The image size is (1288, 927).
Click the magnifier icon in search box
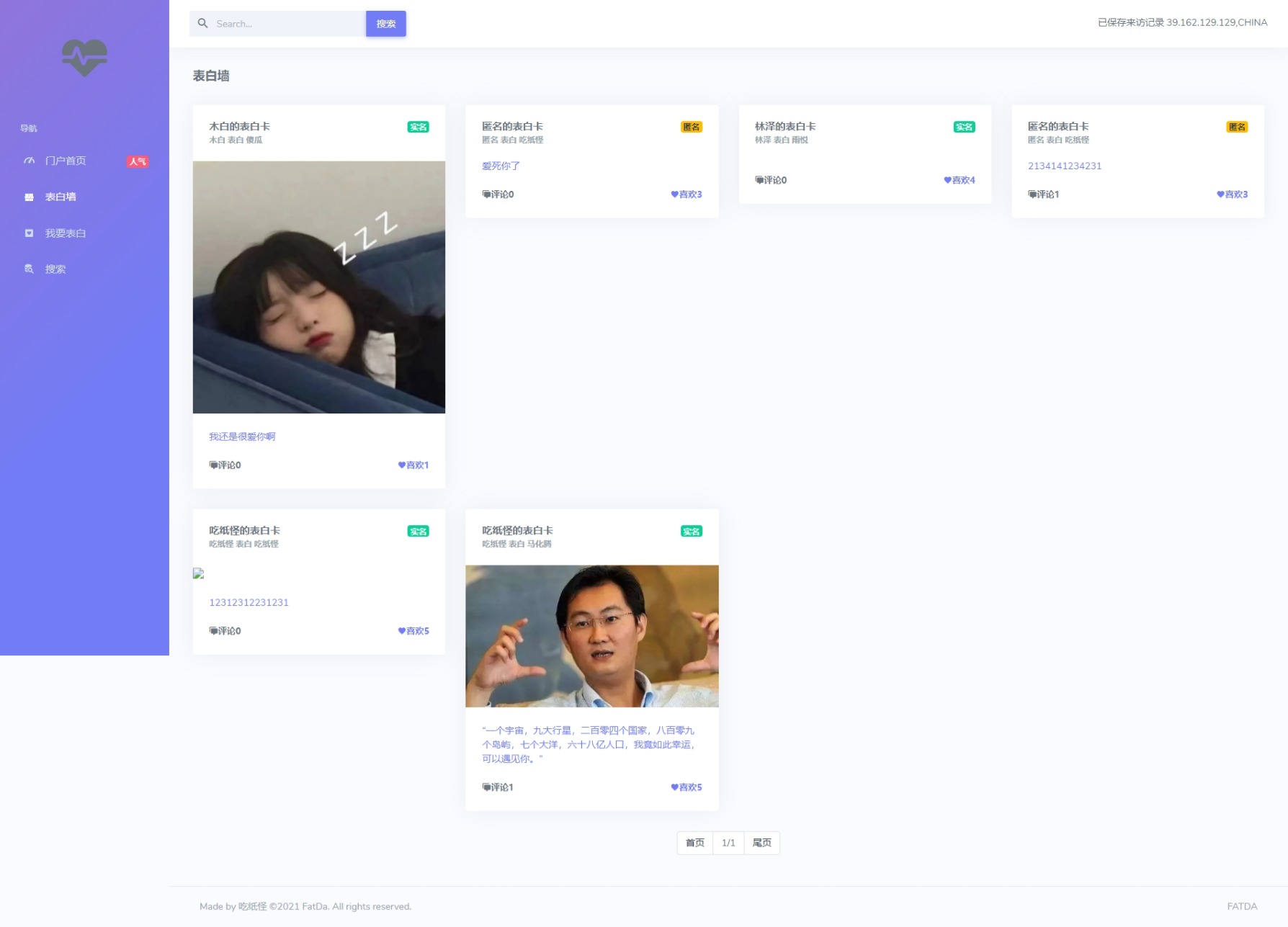203,24
